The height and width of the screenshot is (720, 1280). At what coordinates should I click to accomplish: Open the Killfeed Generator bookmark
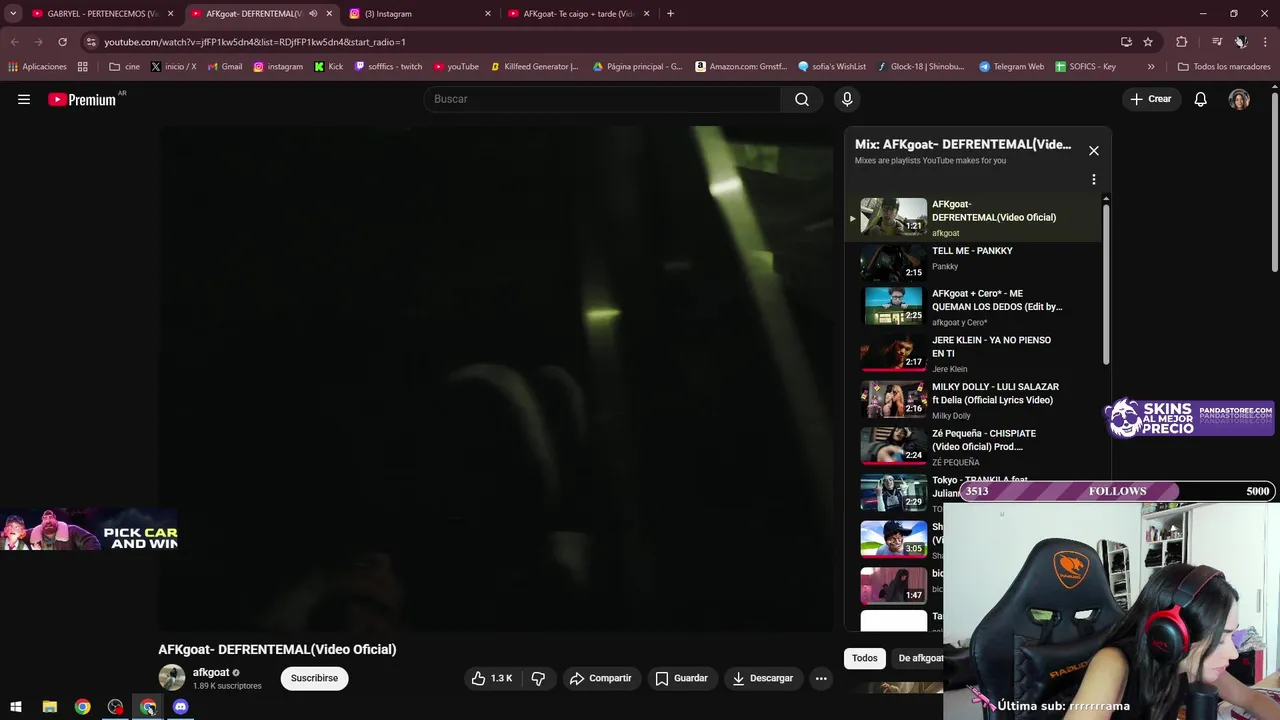click(x=535, y=67)
